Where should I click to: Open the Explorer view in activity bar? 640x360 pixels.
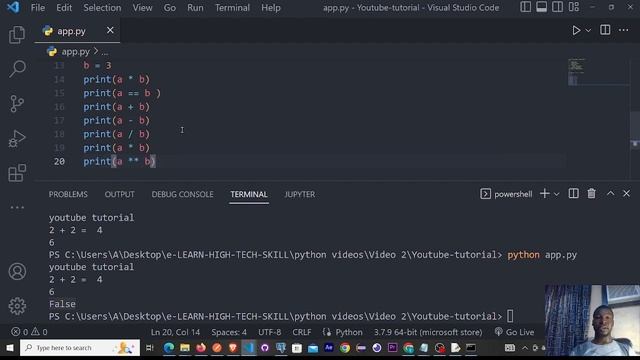17,34
